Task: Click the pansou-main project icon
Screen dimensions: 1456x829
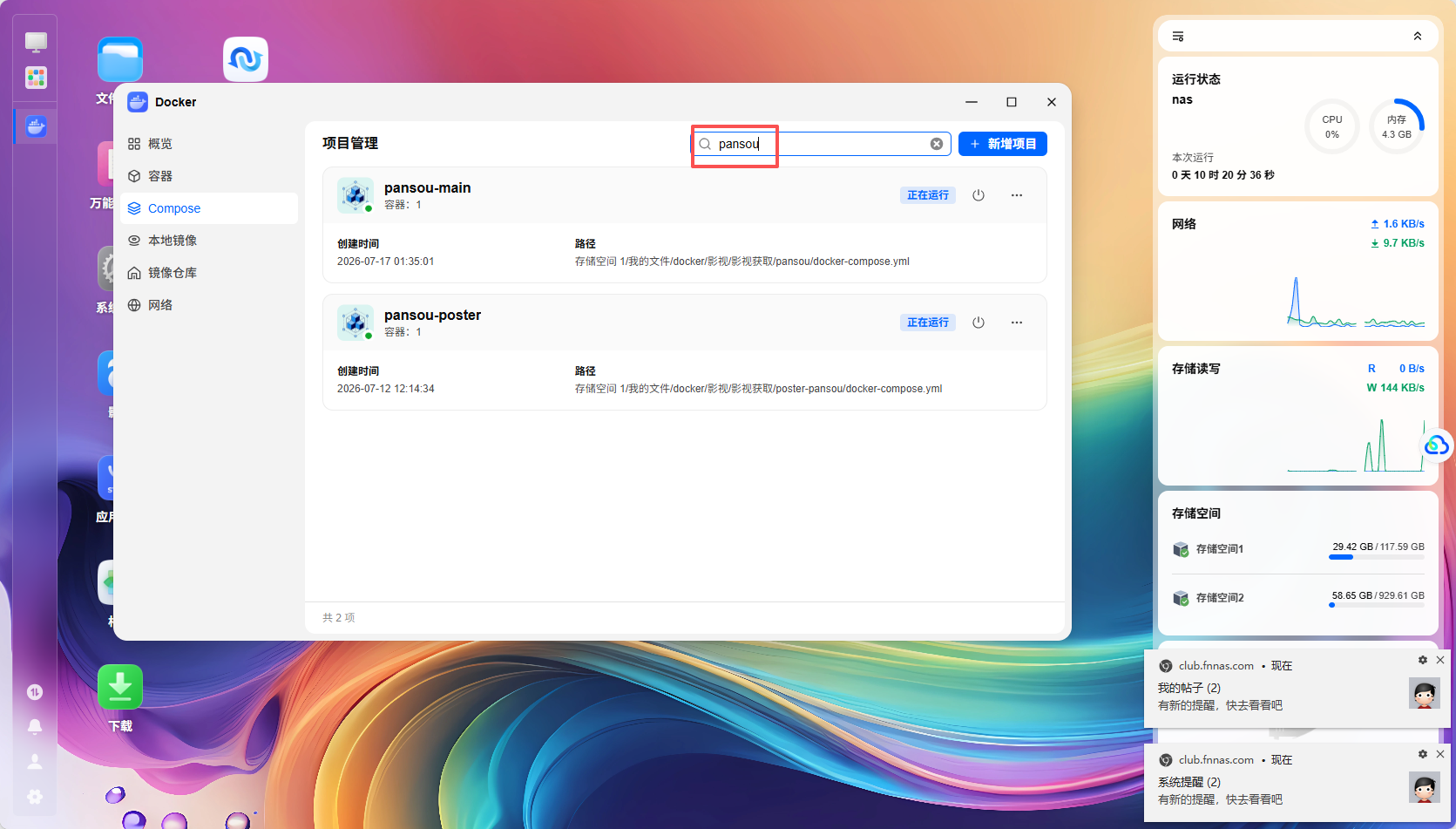Action: tap(356, 195)
